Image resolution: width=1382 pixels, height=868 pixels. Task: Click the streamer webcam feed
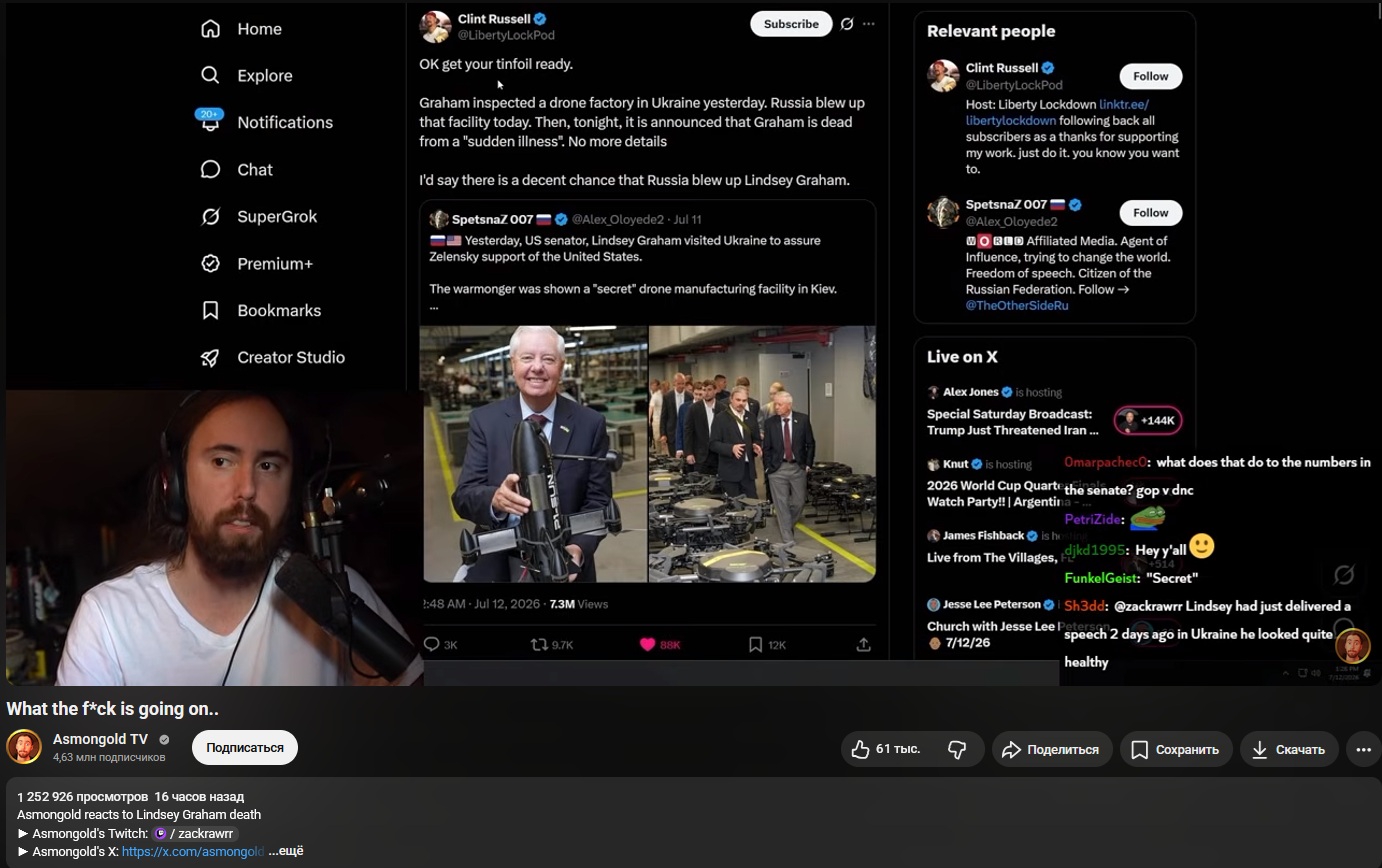coord(214,538)
